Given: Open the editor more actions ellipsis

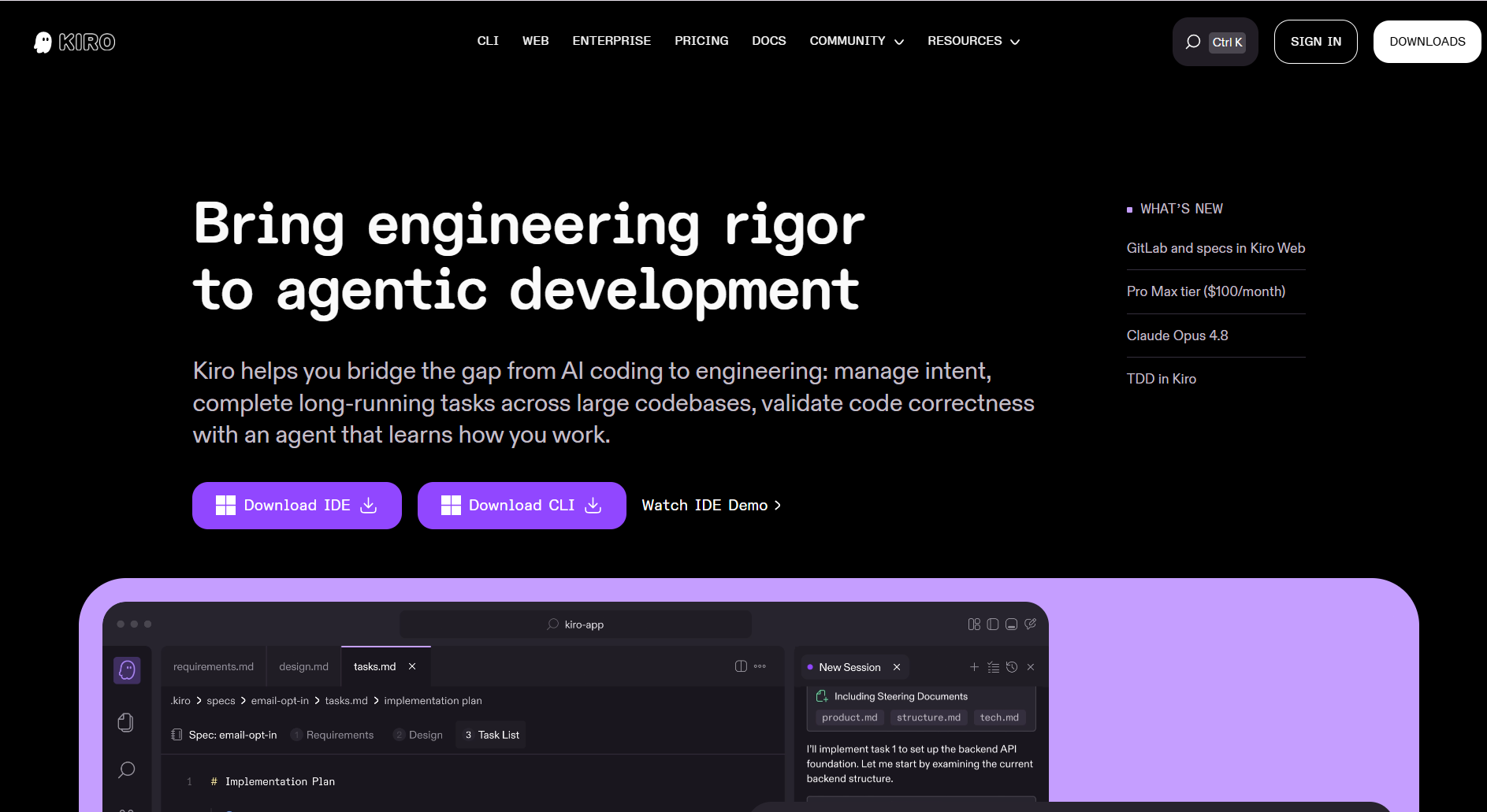Looking at the screenshot, I should click(x=760, y=666).
